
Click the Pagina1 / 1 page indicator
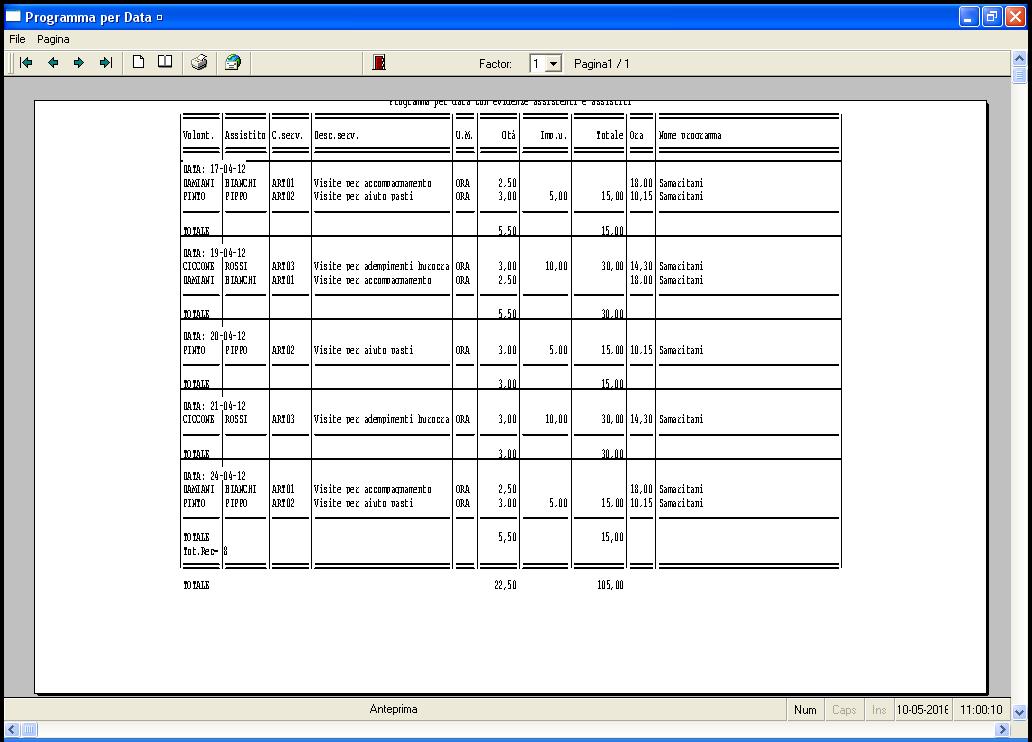602,64
